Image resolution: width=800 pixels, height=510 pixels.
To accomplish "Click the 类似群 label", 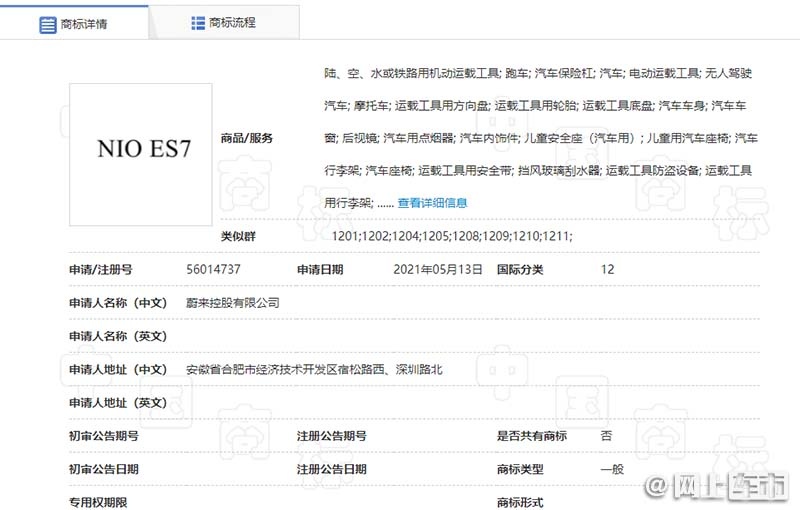I will (x=238, y=236).
